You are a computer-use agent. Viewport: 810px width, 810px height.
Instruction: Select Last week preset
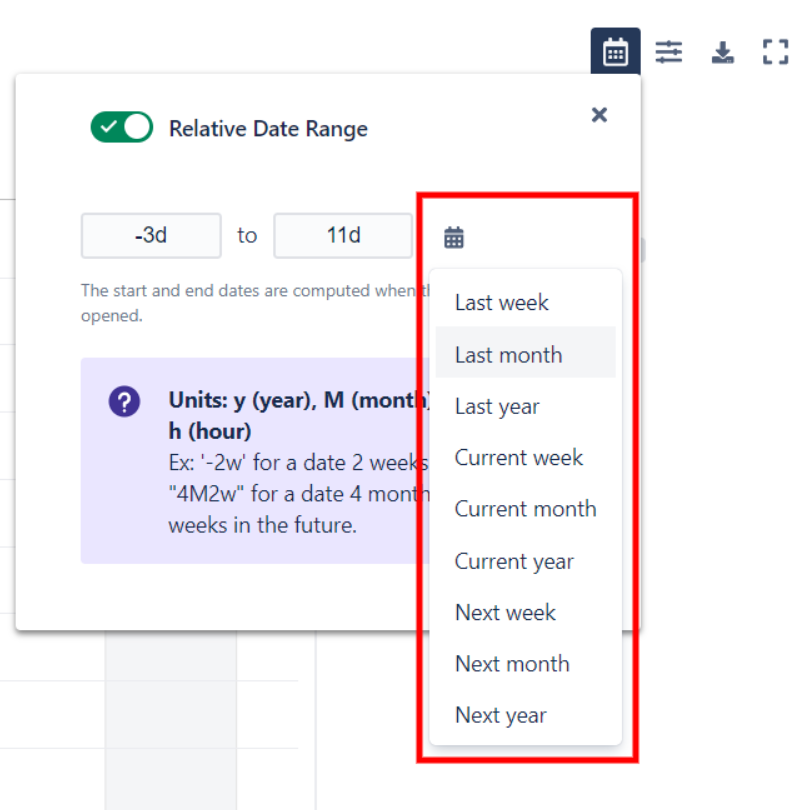[502, 303]
